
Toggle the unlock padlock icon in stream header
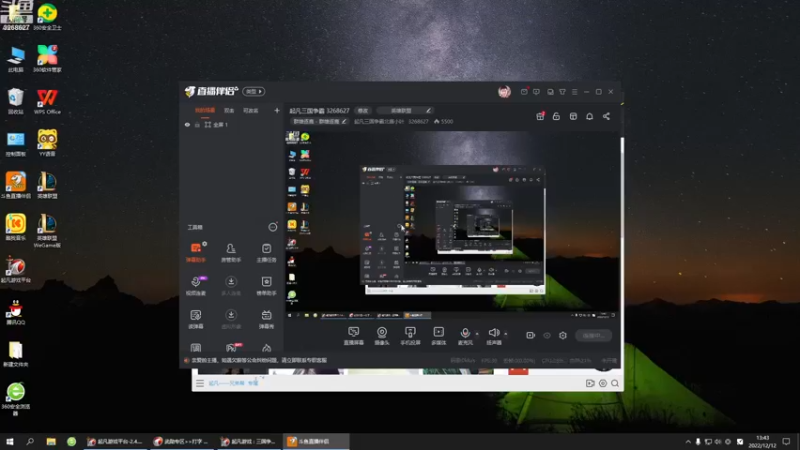(556, 116)
